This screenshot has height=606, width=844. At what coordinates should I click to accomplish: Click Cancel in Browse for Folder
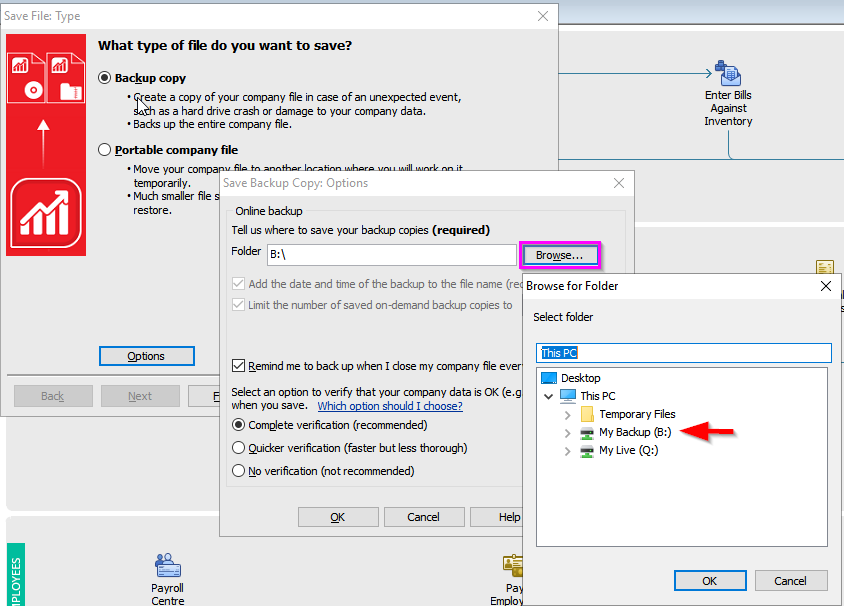click(790, 581)
